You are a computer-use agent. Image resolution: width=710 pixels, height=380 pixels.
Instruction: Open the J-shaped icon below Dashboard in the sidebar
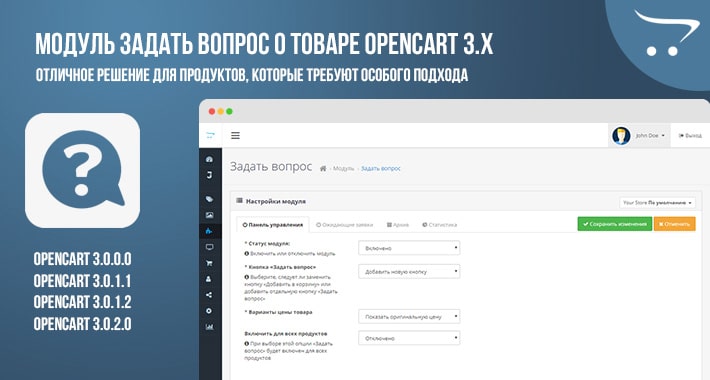pyautogui.click(x=209, y=175)
